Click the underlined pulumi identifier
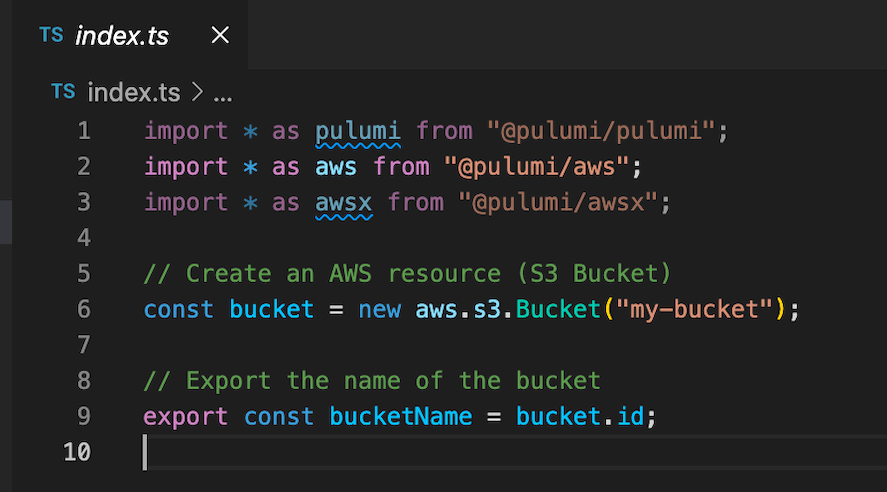Screen dimensions: 887x492 click(x=358, y=132)
